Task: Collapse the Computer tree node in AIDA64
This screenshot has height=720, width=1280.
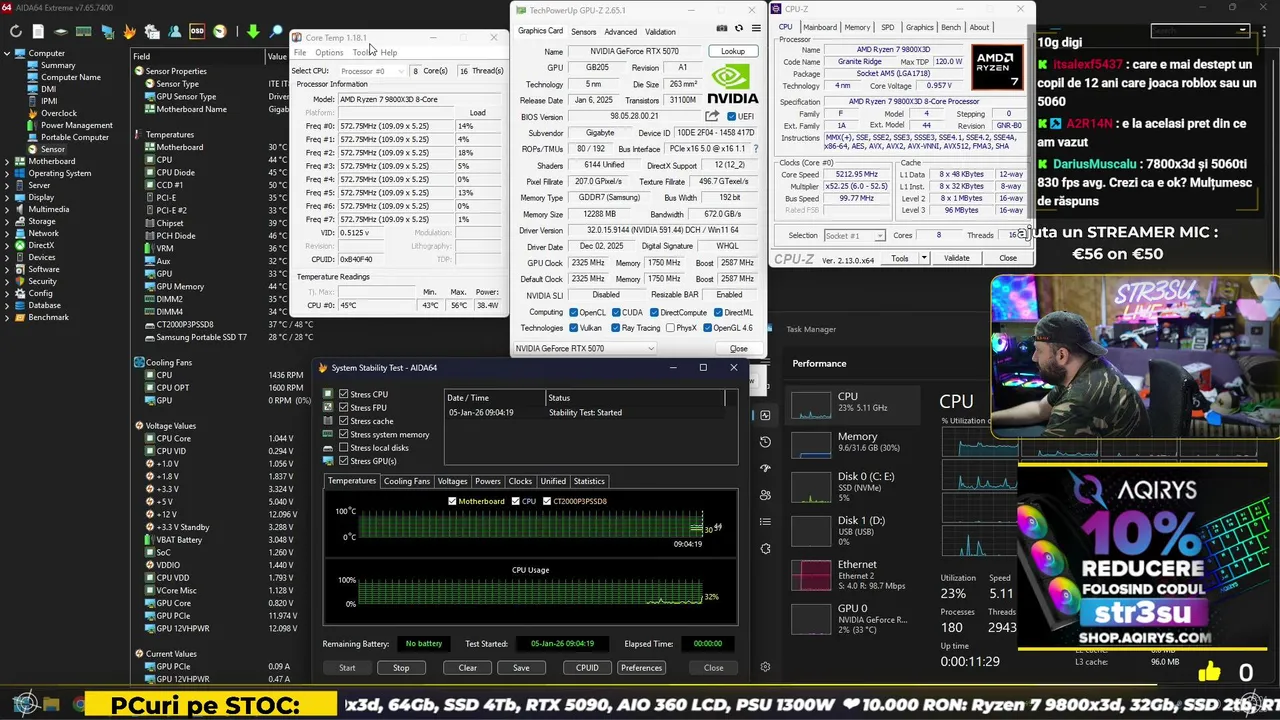Action: 8,53
